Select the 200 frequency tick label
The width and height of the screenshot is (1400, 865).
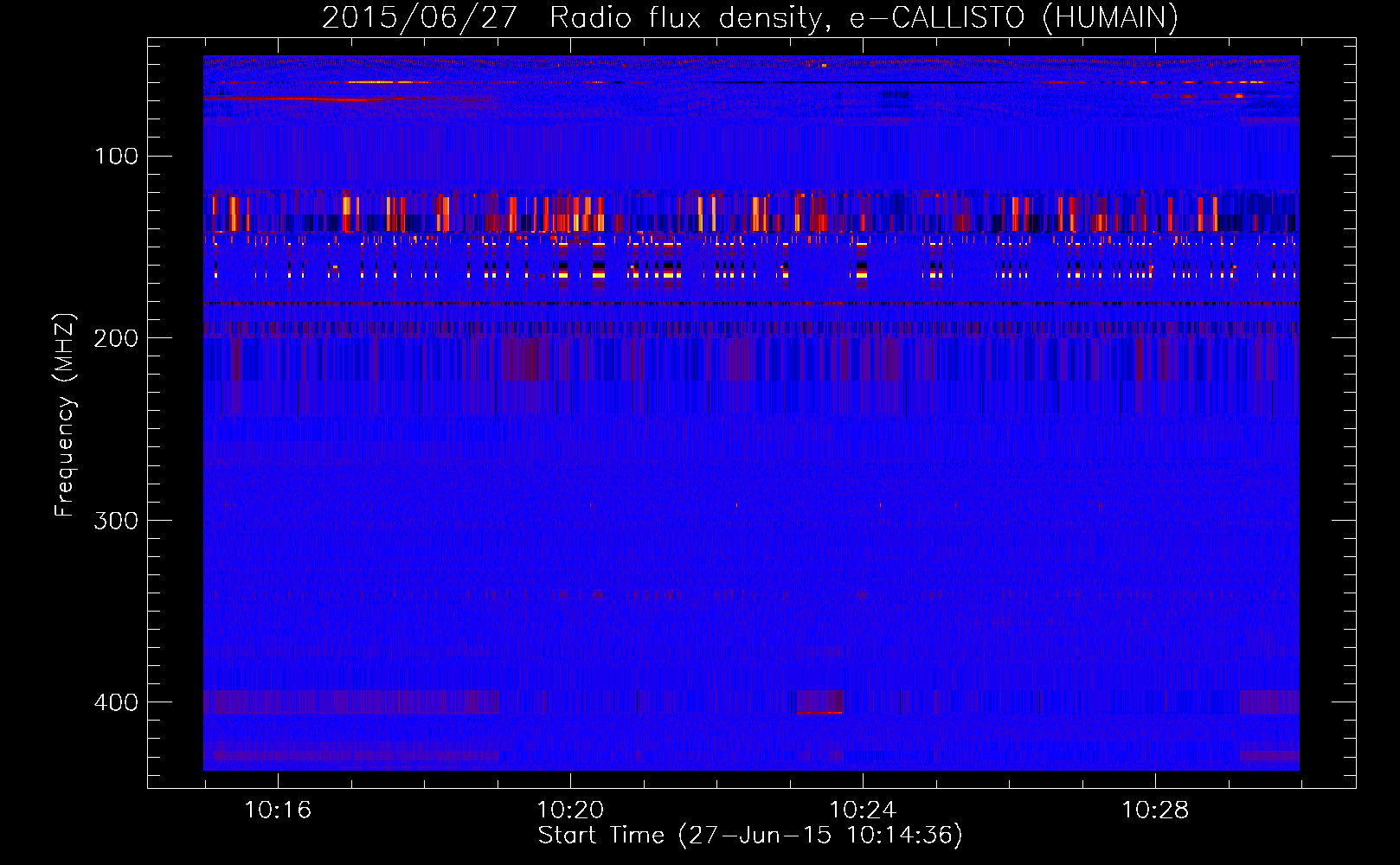click(x=117, y=338)
